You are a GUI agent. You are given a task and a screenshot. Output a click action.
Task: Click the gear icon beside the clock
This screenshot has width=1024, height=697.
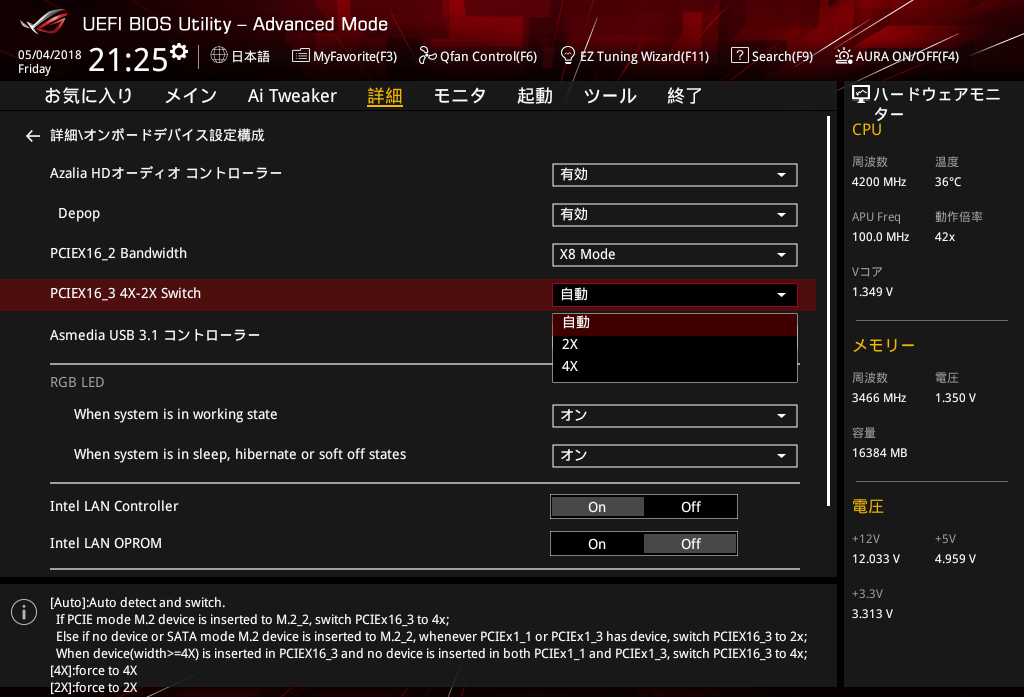[179, 52]
